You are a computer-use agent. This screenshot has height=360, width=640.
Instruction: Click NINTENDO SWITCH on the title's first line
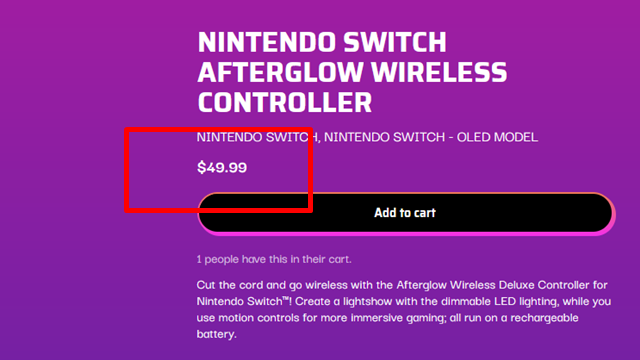click(x=322, y=42)
